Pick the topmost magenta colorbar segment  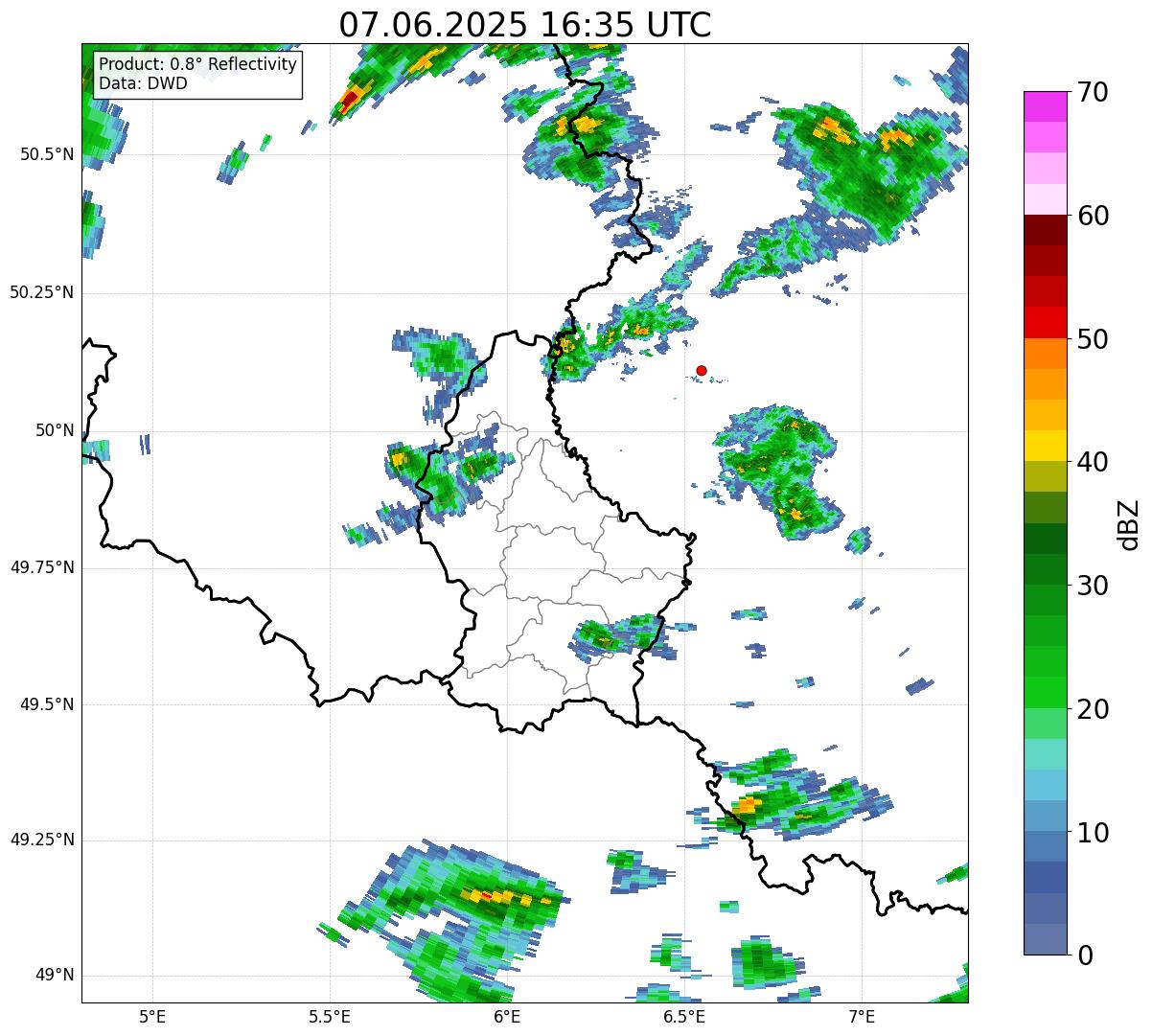click(x=1045, y=106)
